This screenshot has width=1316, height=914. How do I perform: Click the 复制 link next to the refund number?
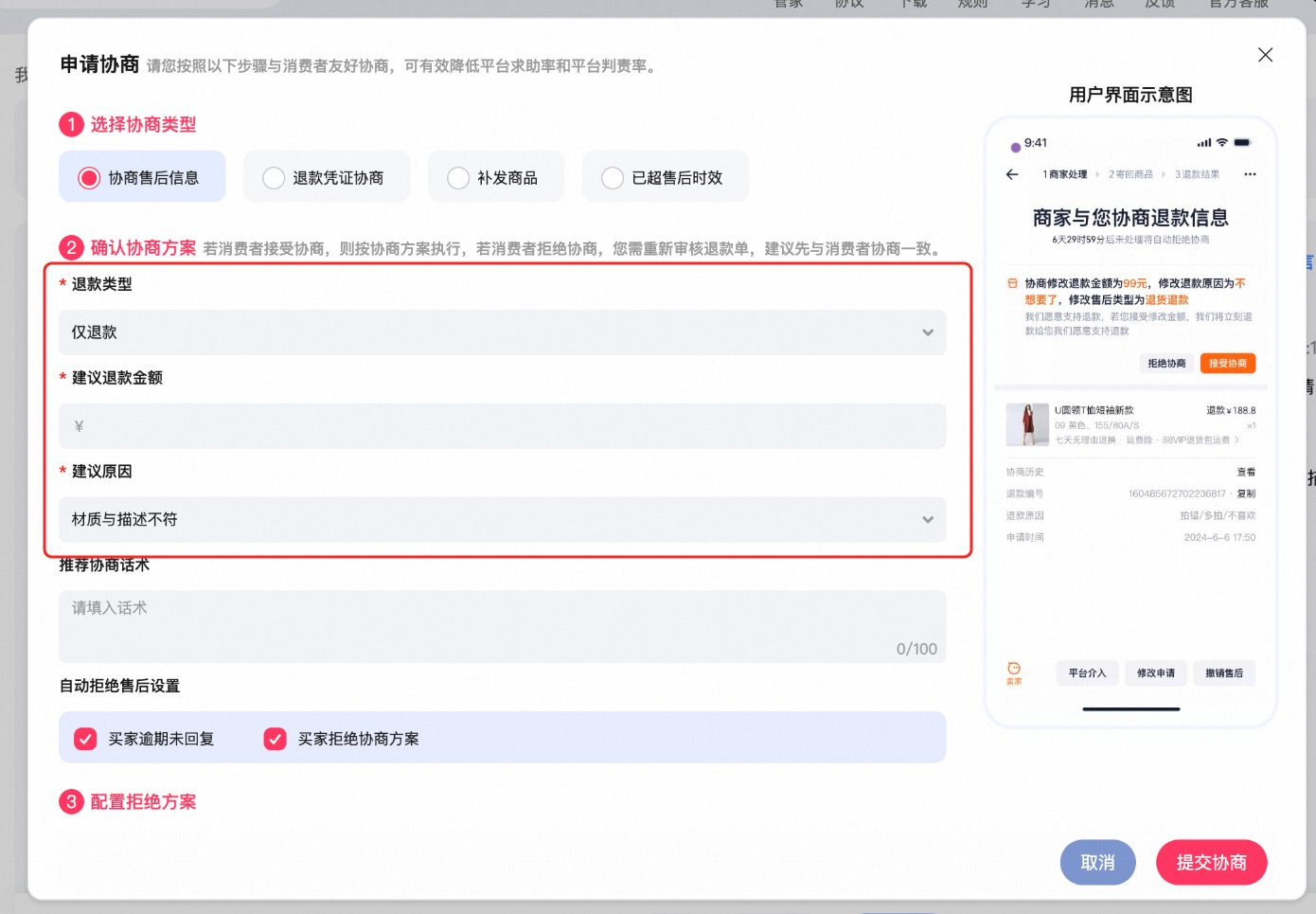[x=1247, y=493]
